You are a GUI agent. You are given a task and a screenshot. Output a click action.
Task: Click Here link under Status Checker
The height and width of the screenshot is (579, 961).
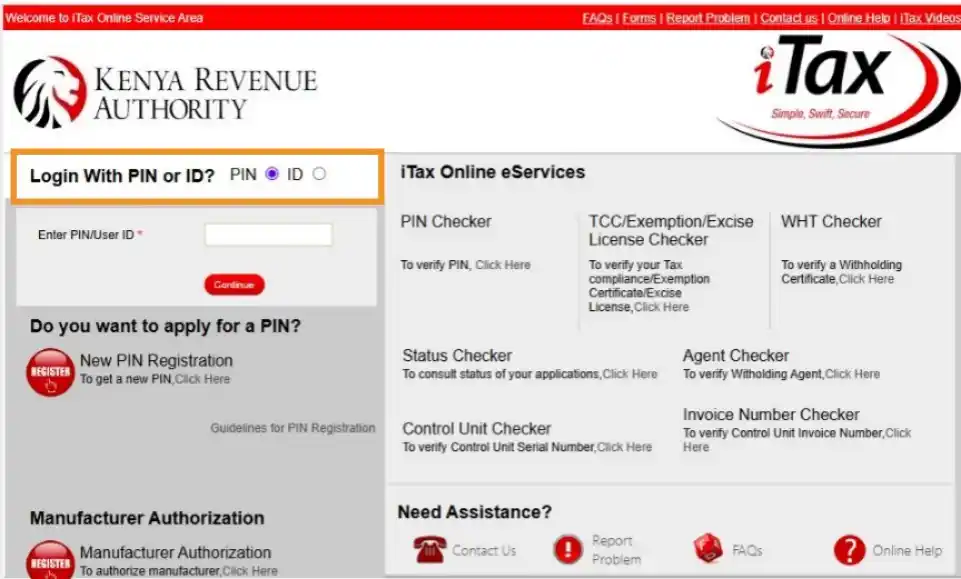click(x=629, y=374)
